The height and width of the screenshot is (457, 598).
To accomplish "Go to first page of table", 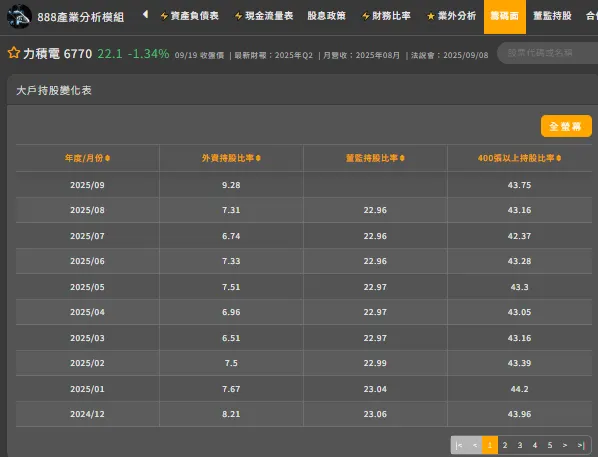I will point(459,445).
